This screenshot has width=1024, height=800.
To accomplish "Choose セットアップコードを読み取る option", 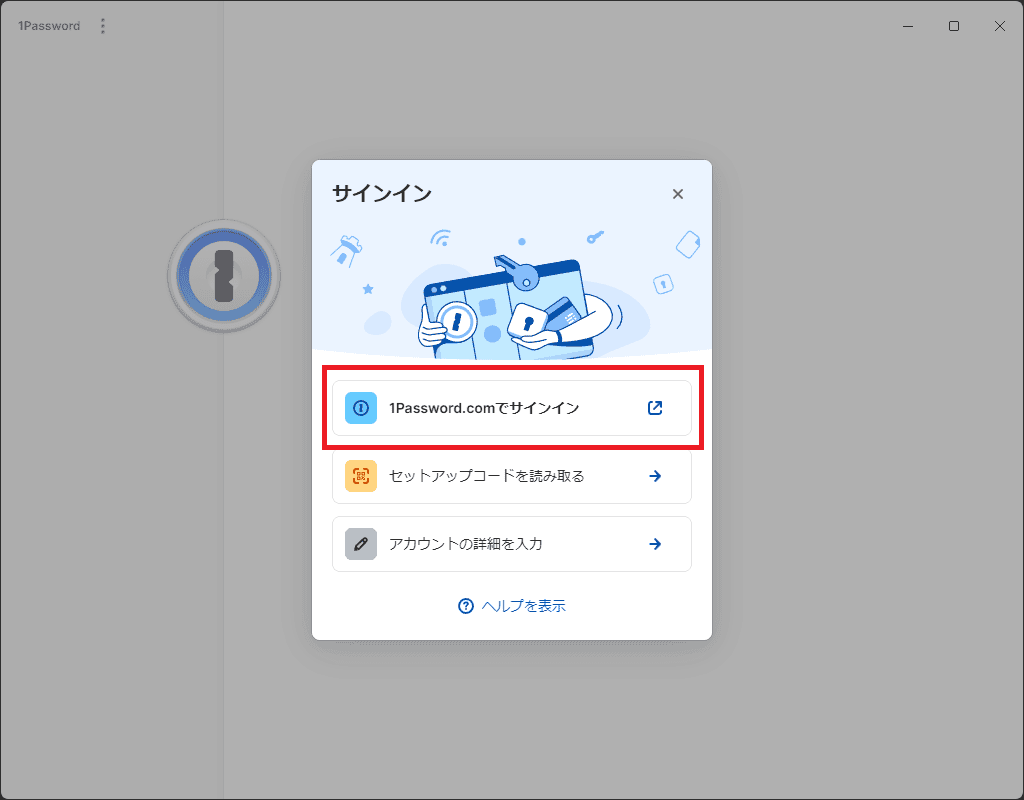I will [511, 476].
